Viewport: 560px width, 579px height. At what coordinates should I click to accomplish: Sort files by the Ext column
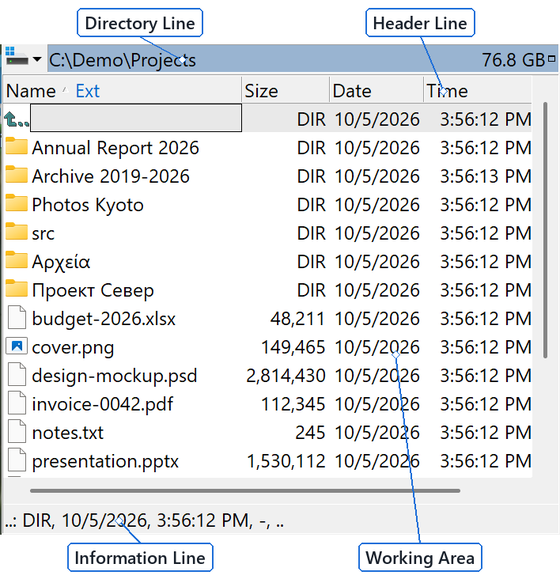click(87, 91)
